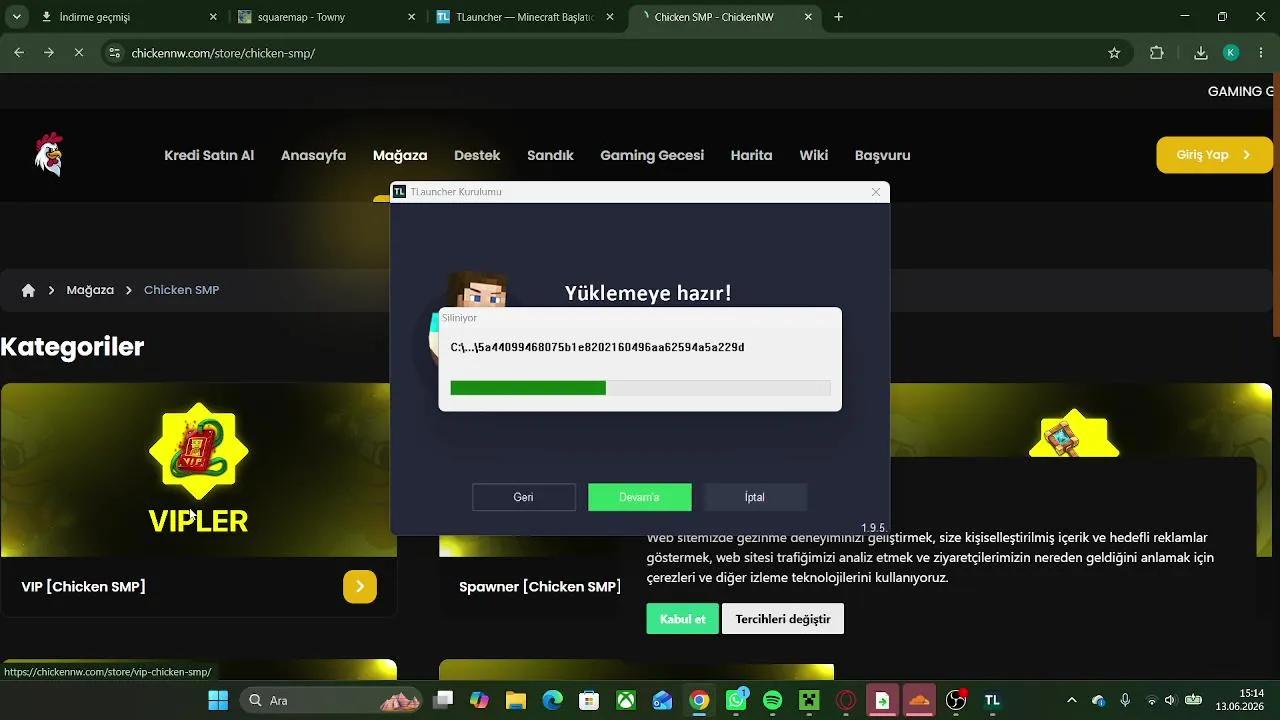The width and height of the screenshot is (1280, 720).
Task: Open File Explorer from the taskbar
Action: 516,700
